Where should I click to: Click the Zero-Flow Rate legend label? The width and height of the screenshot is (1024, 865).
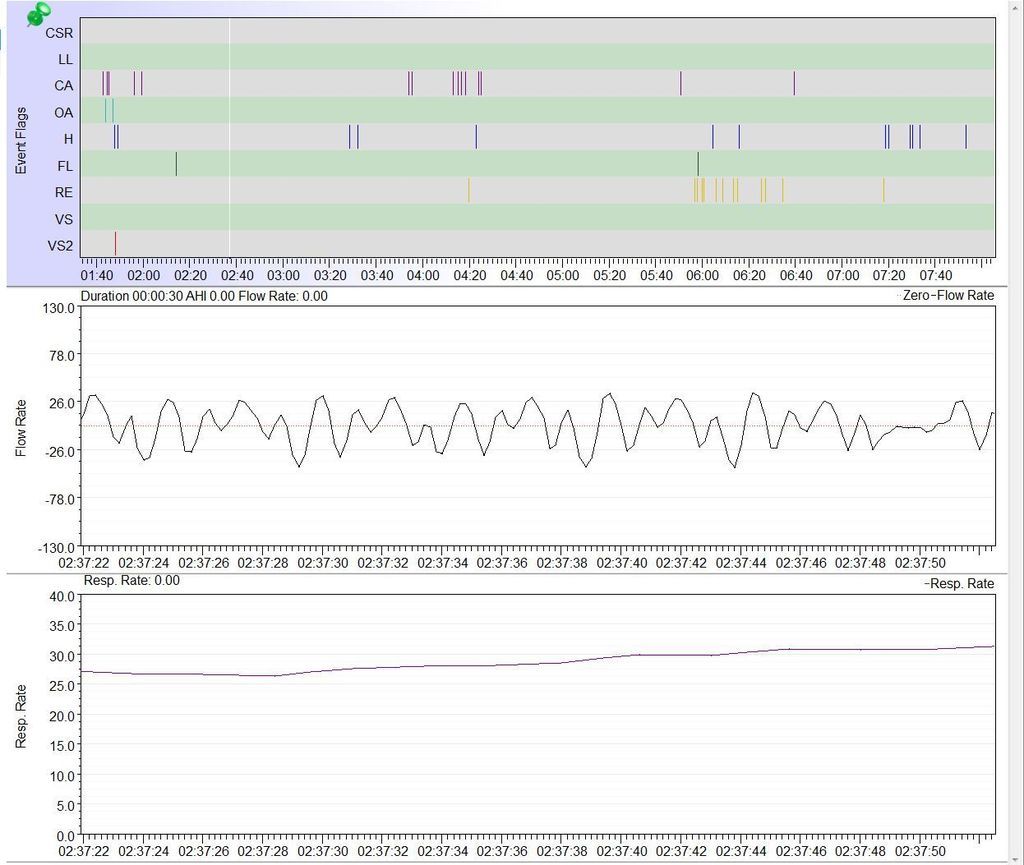947,295
